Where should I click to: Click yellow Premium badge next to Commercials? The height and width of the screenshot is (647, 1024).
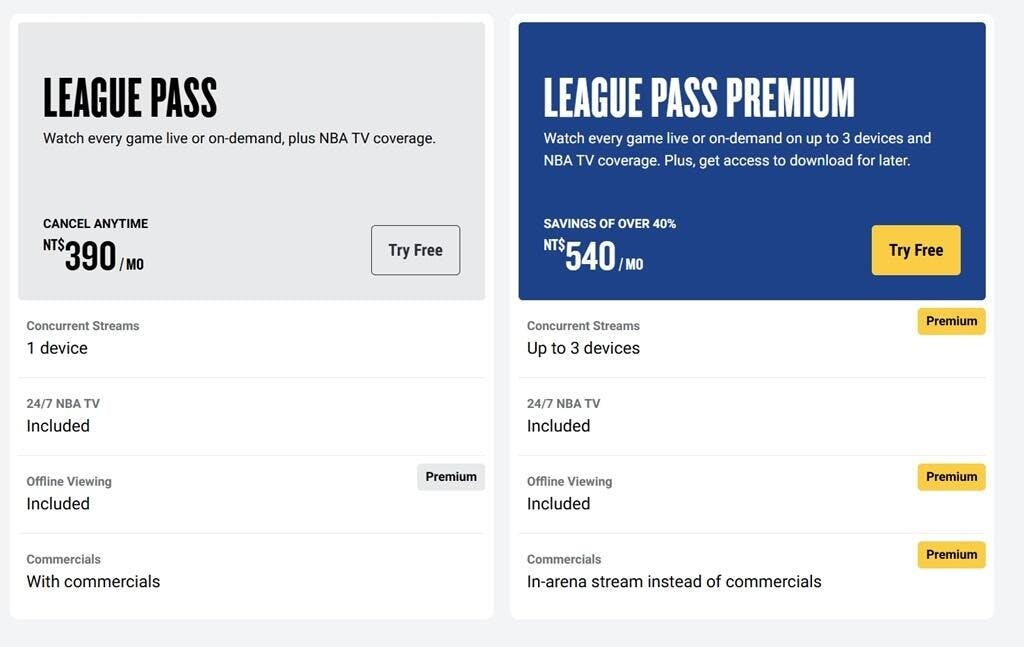[951, 555]
